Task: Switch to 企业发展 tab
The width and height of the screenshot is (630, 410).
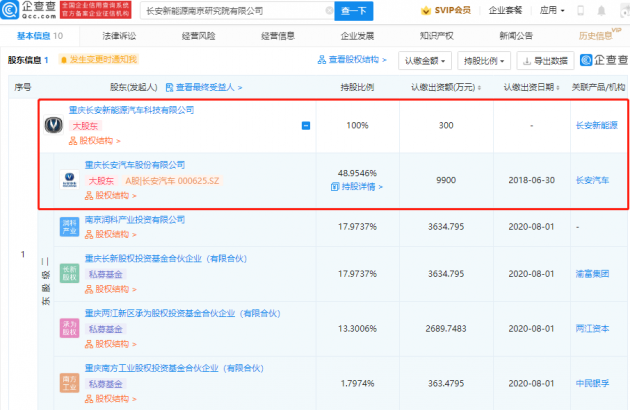Action: click(357, 36)
